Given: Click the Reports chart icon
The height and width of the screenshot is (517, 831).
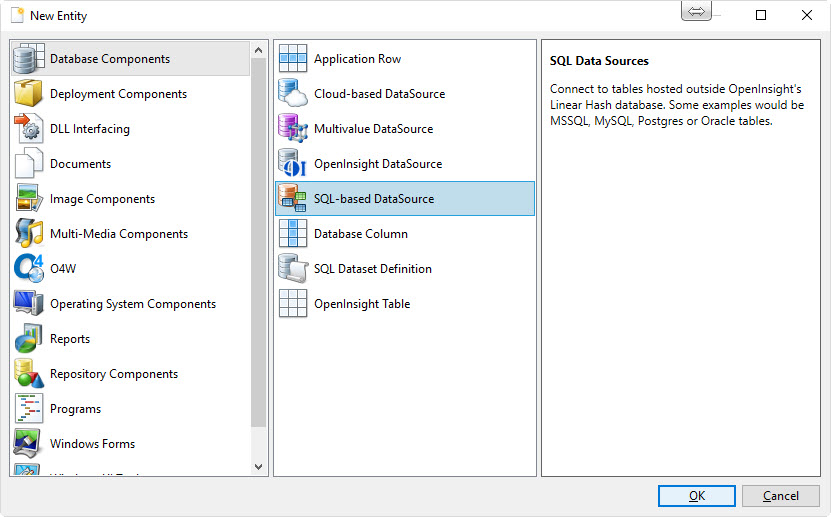Looking at the screenshot, I should coord(29,338).
